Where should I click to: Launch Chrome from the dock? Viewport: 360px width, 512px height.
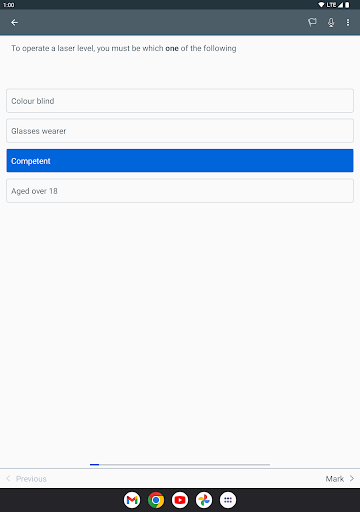pyautogui.click(x=156, y=500)
